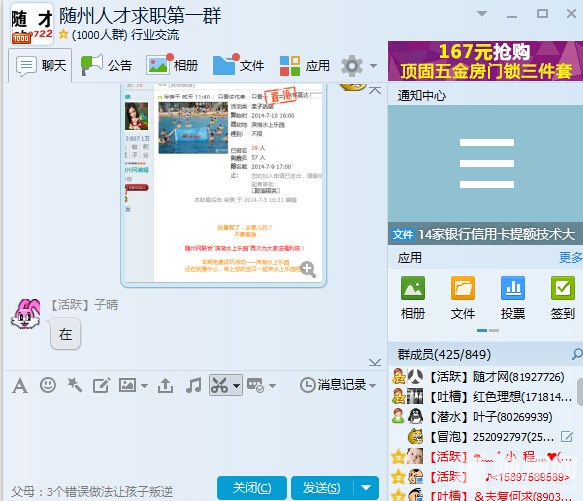The width and height of the screenshot is (583, 501).
Task: Expand the 消息记录 history dropdown
Action: [373, 385]
